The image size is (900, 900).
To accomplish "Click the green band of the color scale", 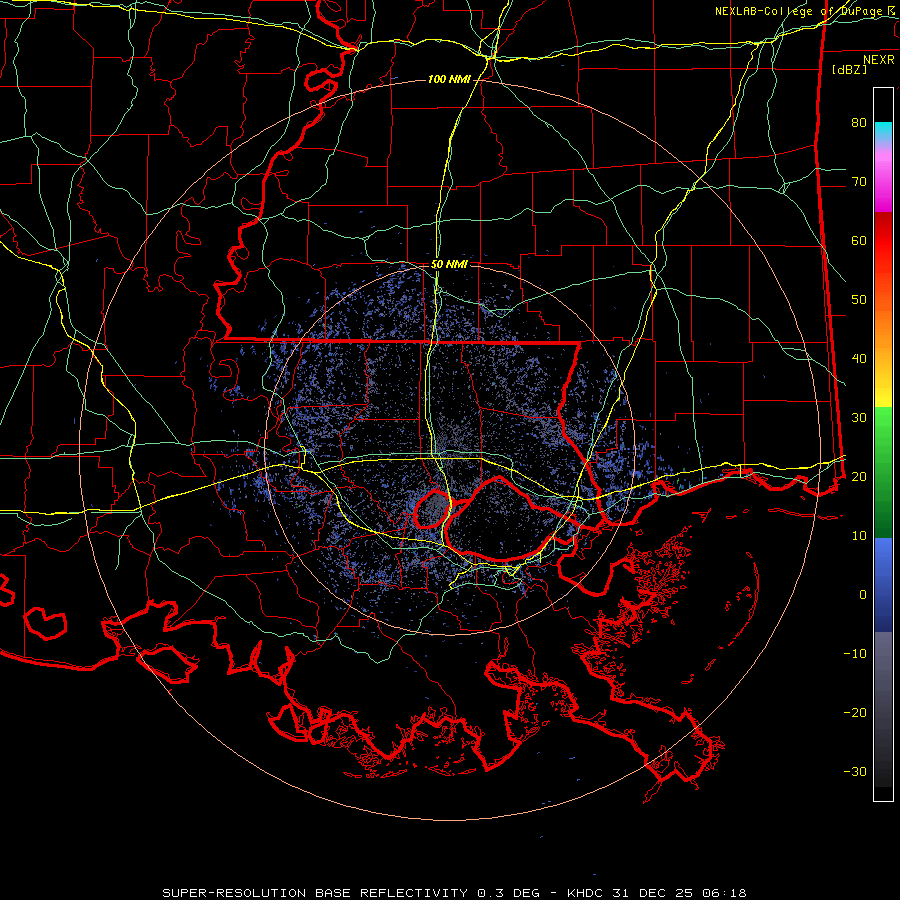I will (883, 472).
